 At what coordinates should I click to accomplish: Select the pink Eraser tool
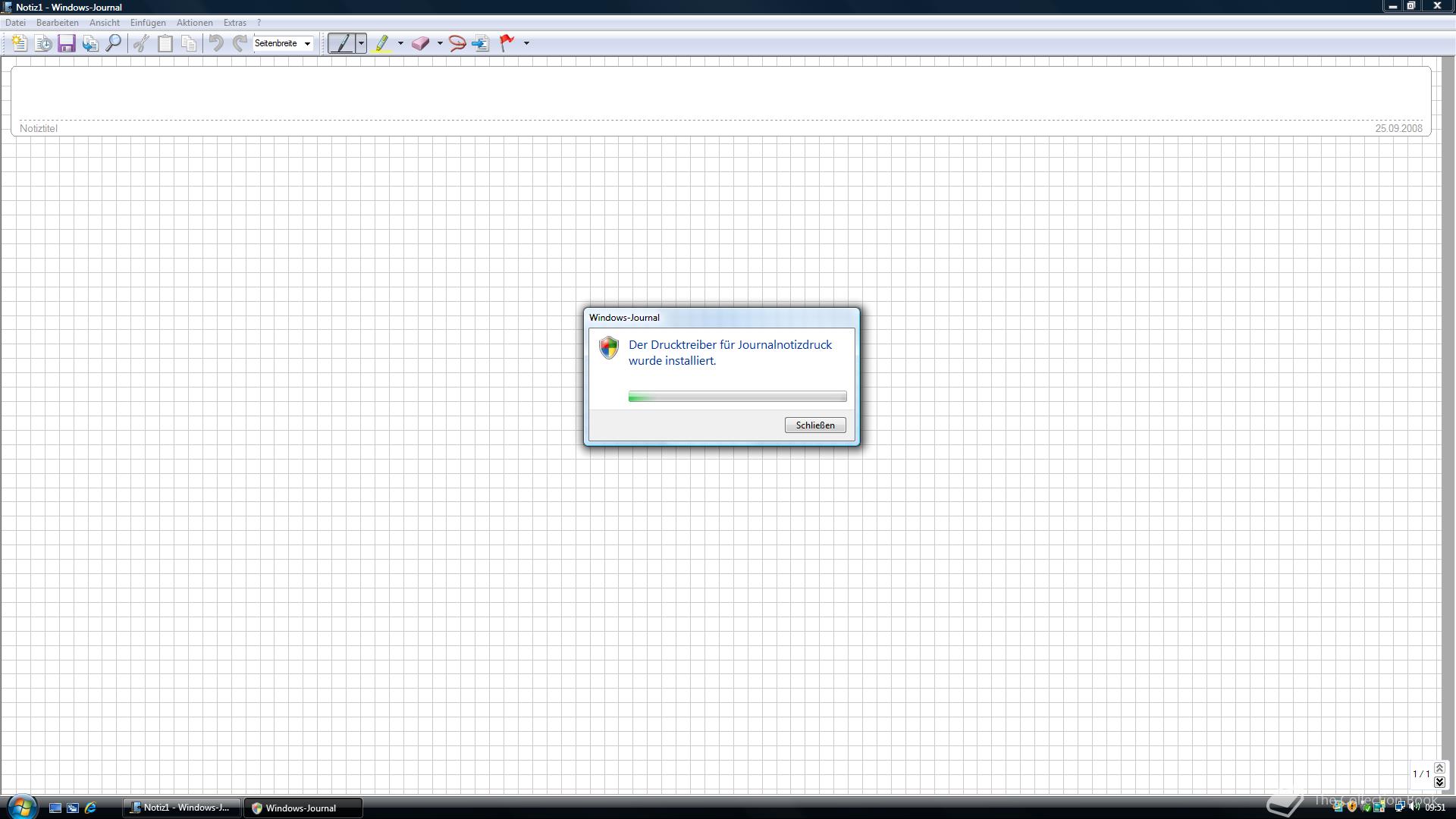[420, 43]
